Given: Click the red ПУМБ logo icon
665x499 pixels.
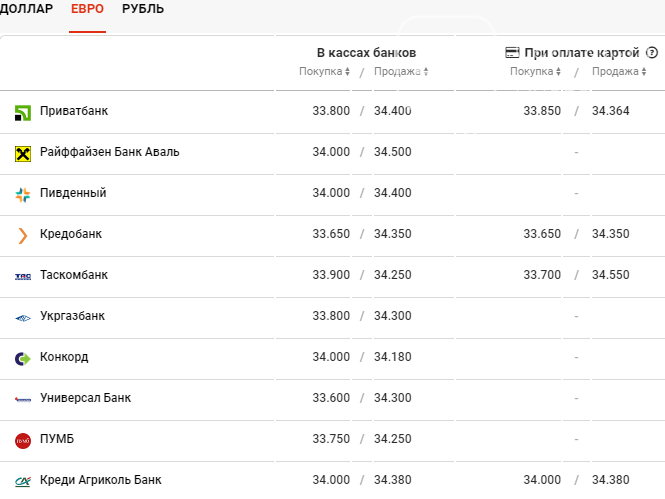Looking at the screenshot, I should click(x=23, y=441).
